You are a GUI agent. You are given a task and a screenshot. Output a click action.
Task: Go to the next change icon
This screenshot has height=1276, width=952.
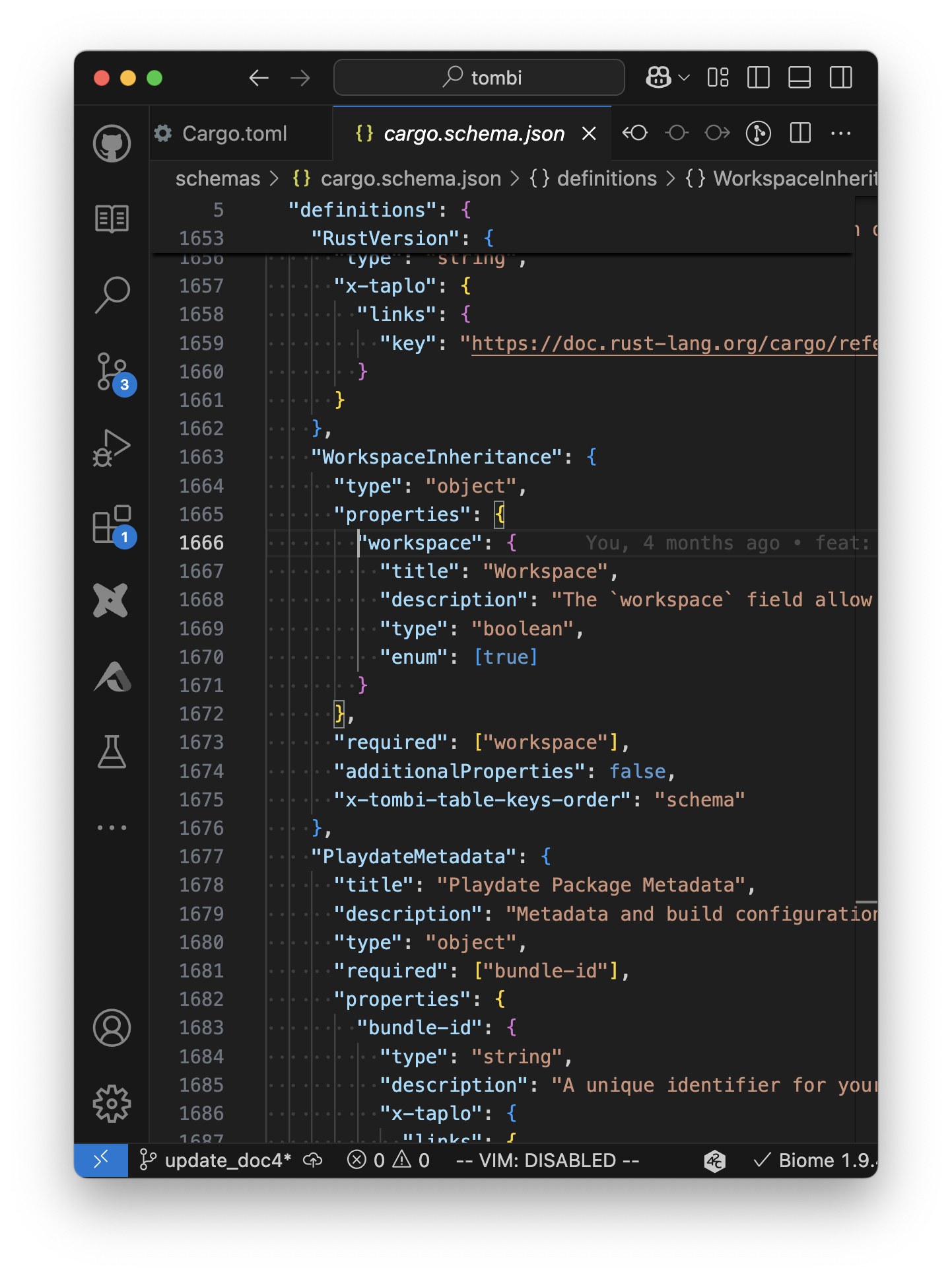pyautogui.click(x=718, y=133)
